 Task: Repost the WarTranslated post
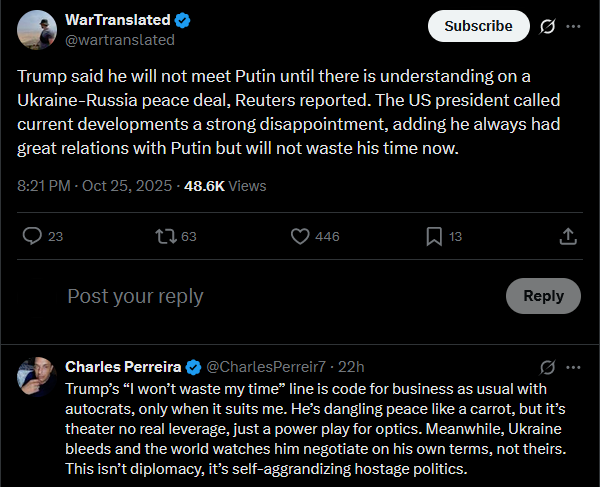(x=165, y=236)
